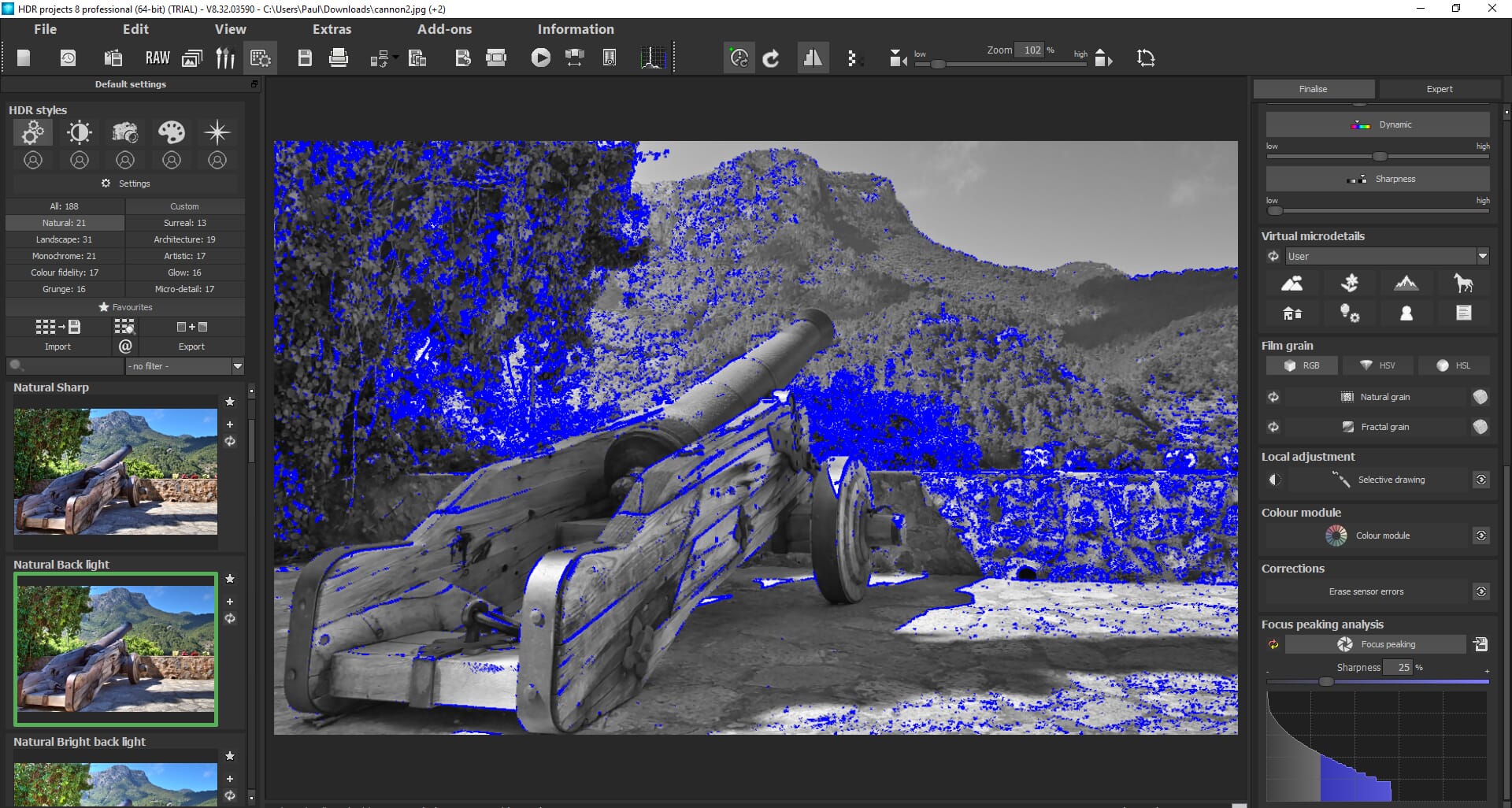This screenshot has width=1512, height=808.
Task: Switch to the Finalise tab
Action: point(1314,89)
